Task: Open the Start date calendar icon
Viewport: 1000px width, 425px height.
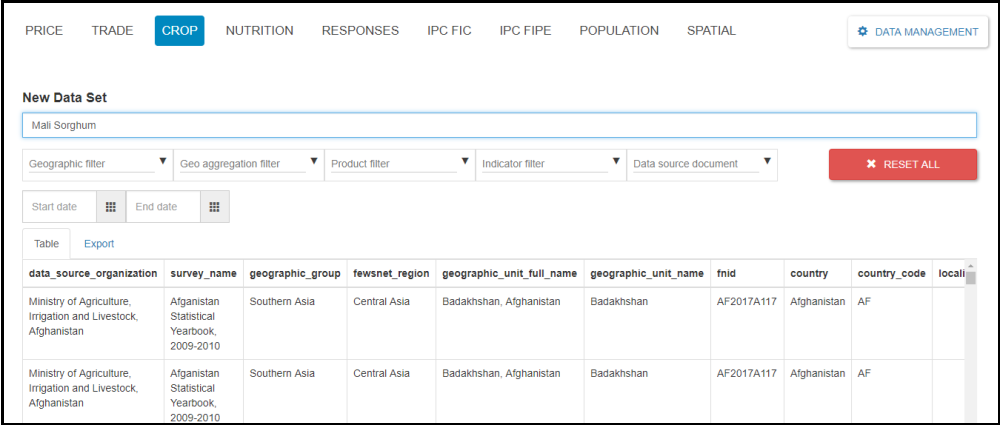Action: coord(111,207)
